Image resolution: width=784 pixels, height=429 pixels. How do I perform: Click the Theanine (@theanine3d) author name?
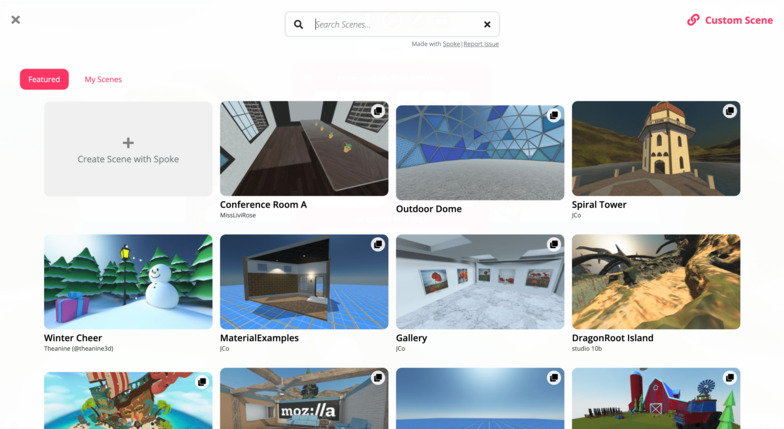click(x=78, y=348)
